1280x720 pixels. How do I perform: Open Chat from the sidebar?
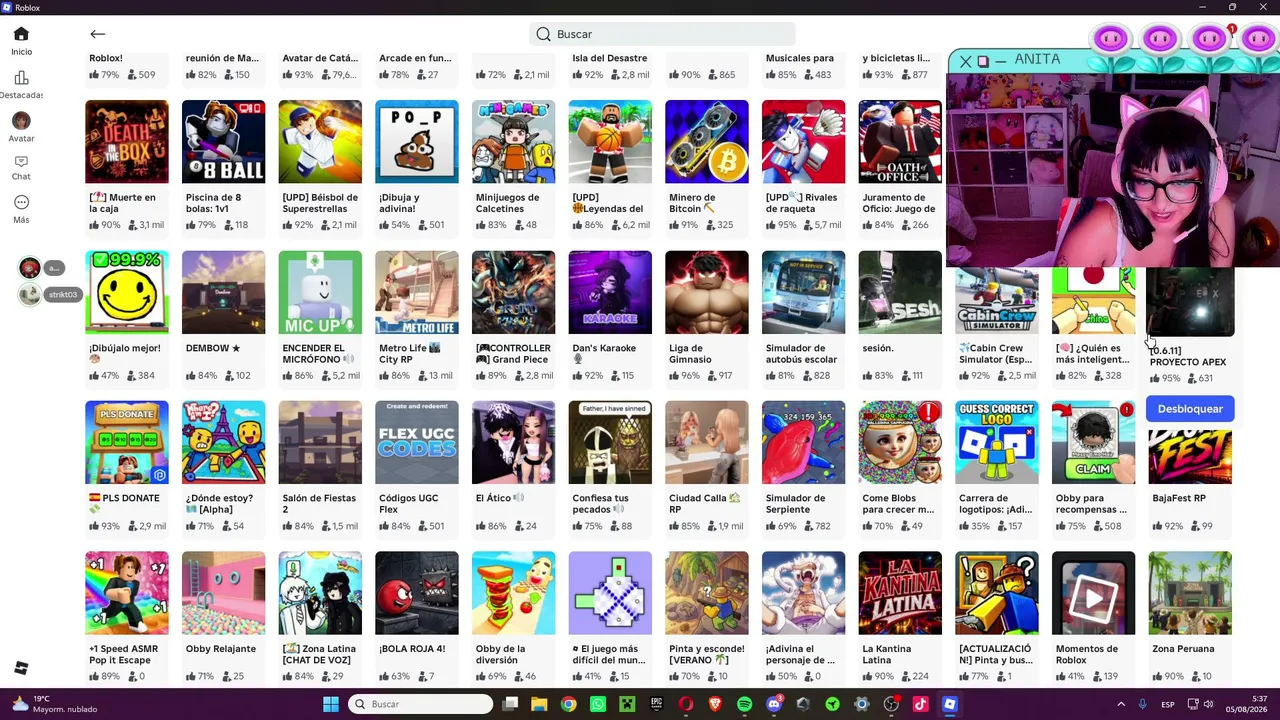pyautogui.click(x=21, y=168)
